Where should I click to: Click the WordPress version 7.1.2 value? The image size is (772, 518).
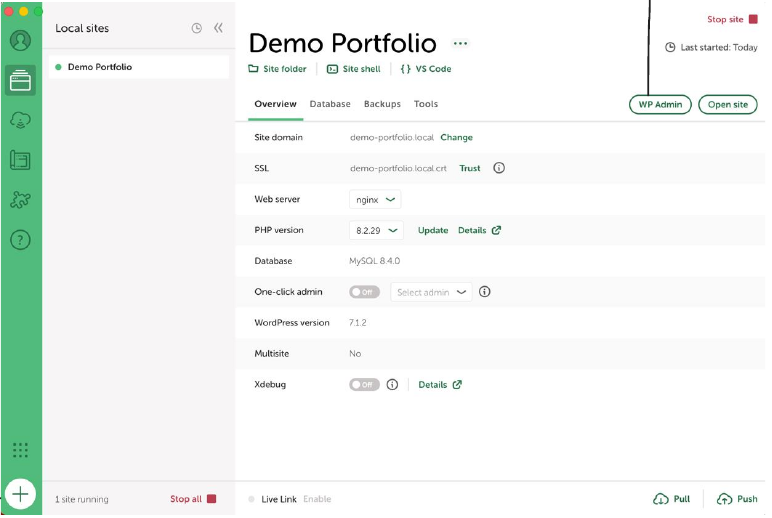(357, 323)
